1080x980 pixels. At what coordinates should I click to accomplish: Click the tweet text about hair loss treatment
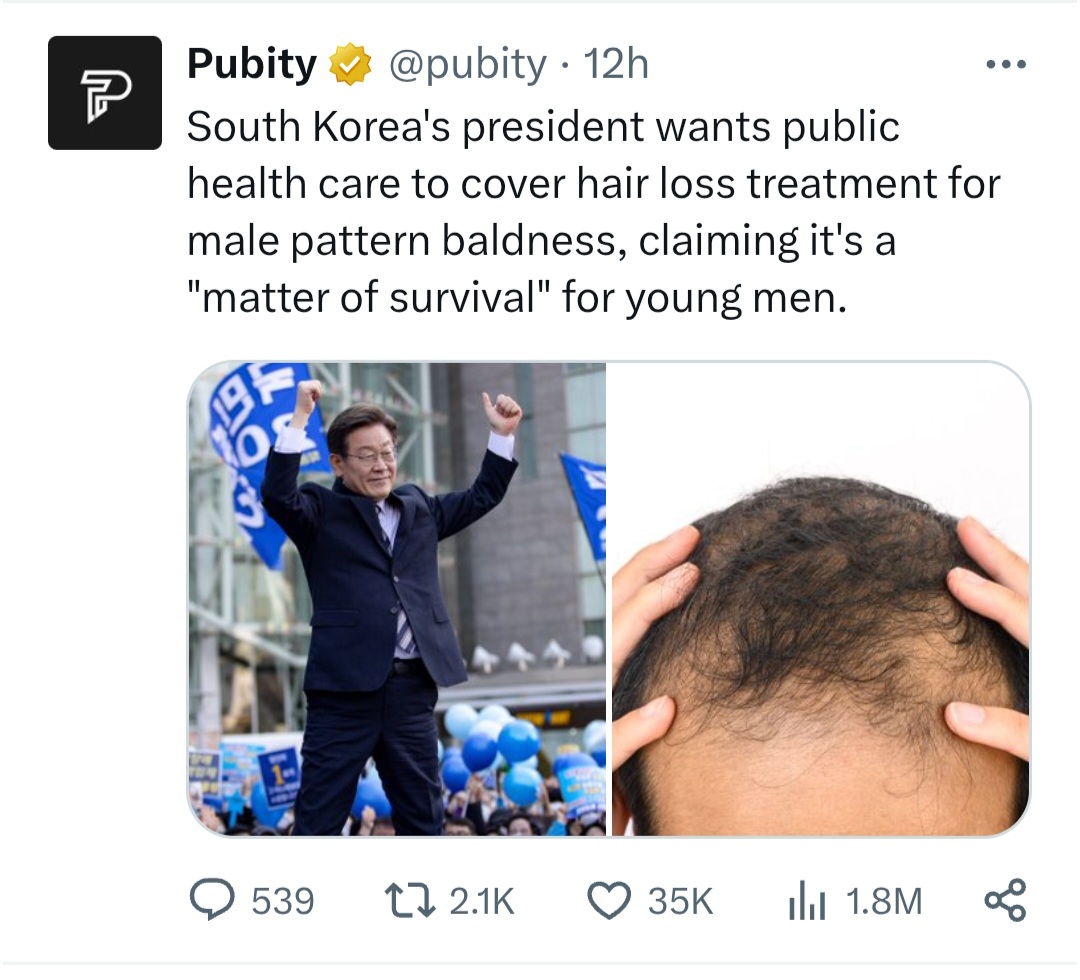(x=593, y=212)
